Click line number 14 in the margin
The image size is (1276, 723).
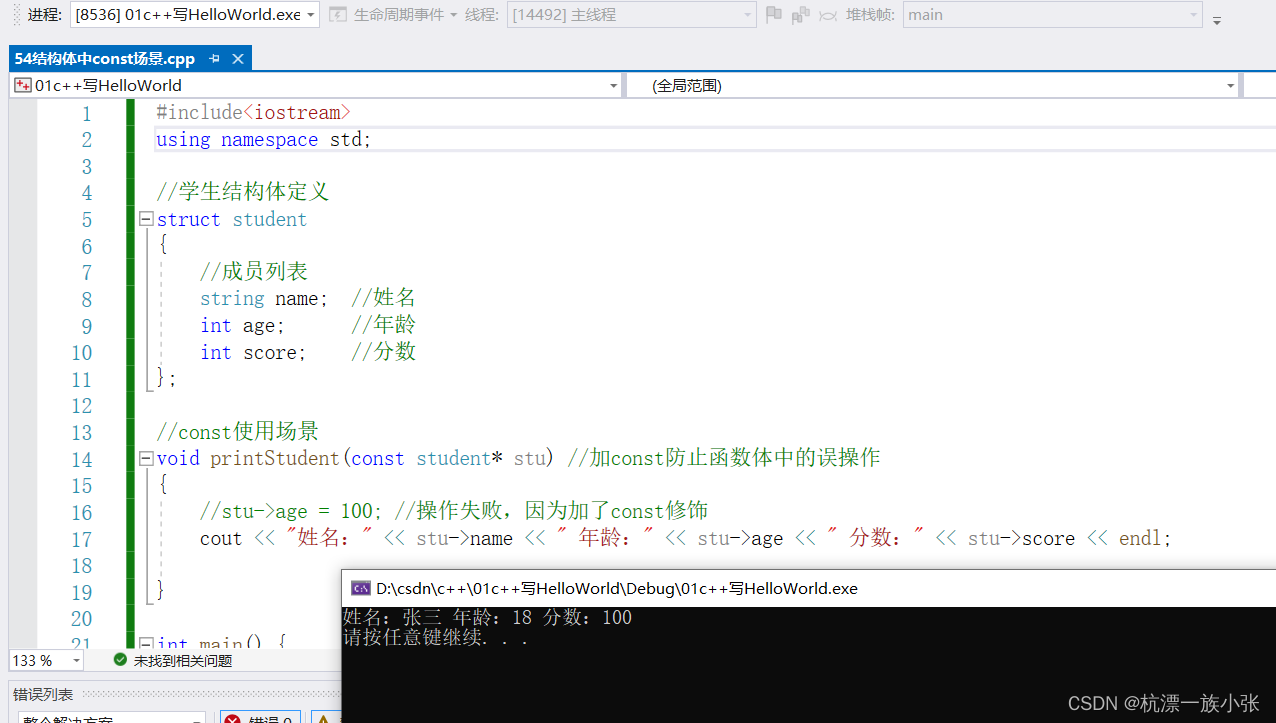[81, 460]
